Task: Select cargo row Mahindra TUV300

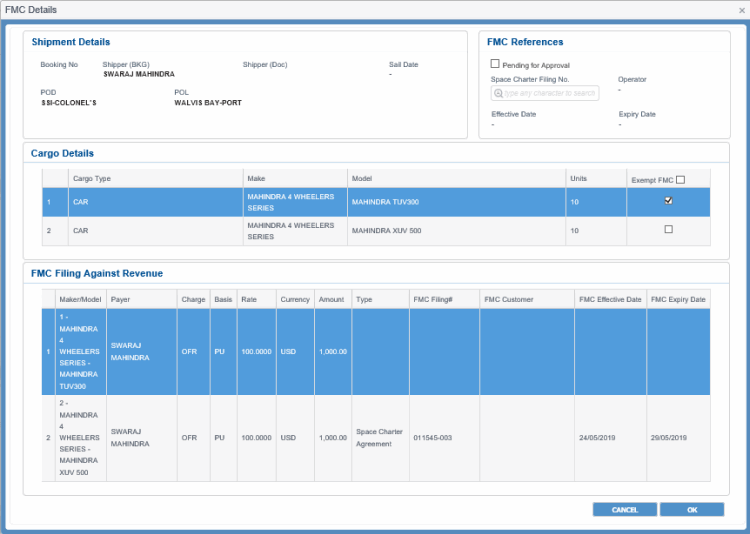Action: coord(400,202)
